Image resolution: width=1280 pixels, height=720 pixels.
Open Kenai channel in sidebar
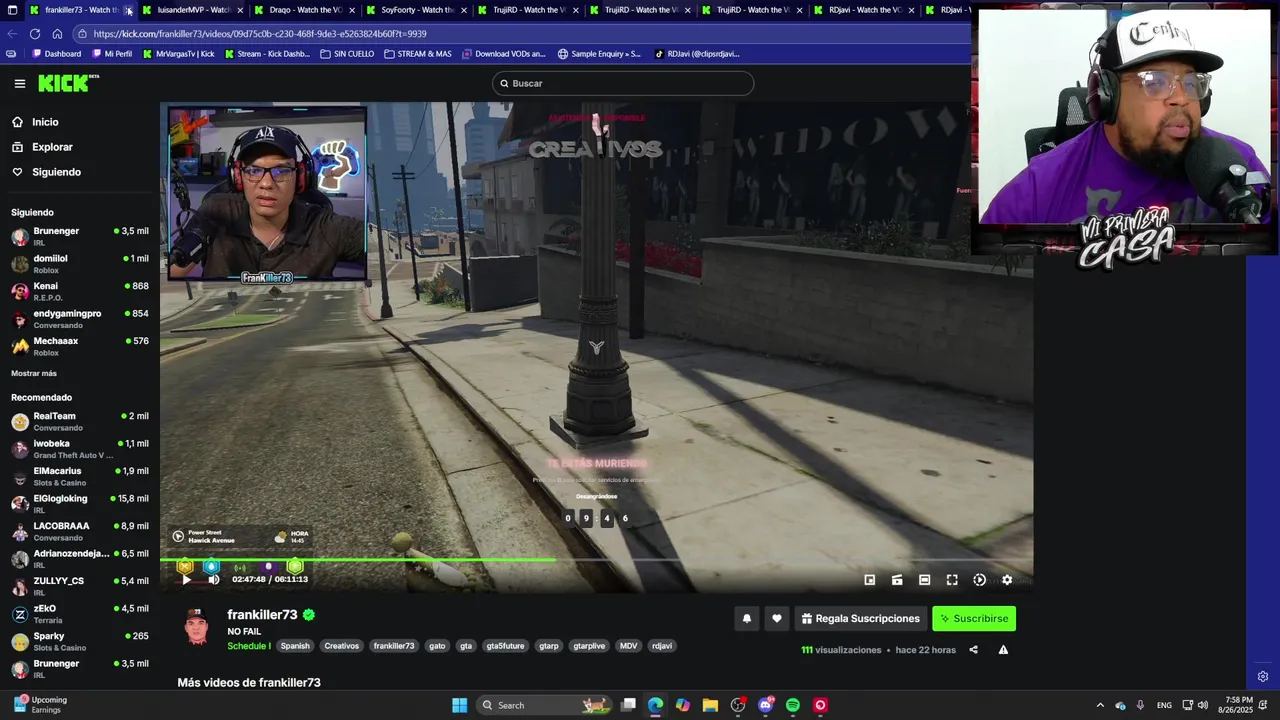80,291
